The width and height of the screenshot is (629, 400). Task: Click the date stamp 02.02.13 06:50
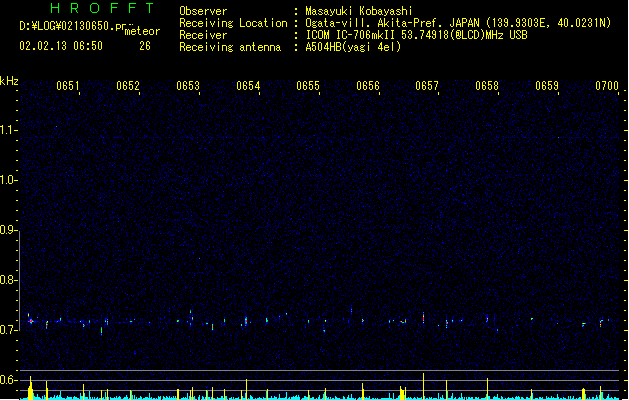61,46
